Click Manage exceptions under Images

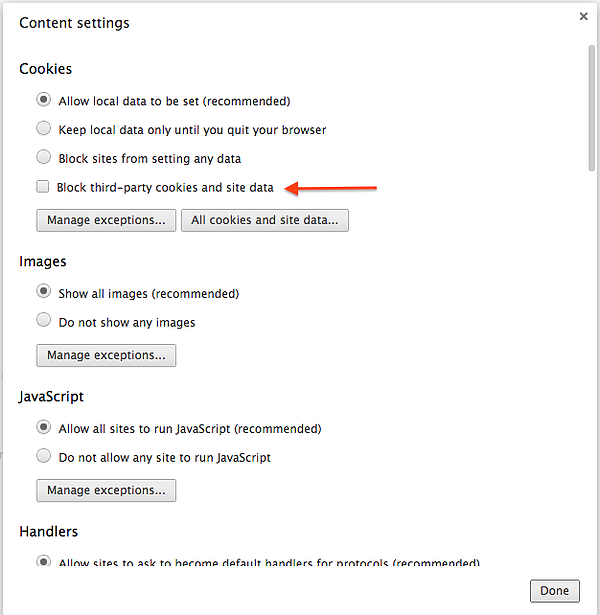point(106,355)
